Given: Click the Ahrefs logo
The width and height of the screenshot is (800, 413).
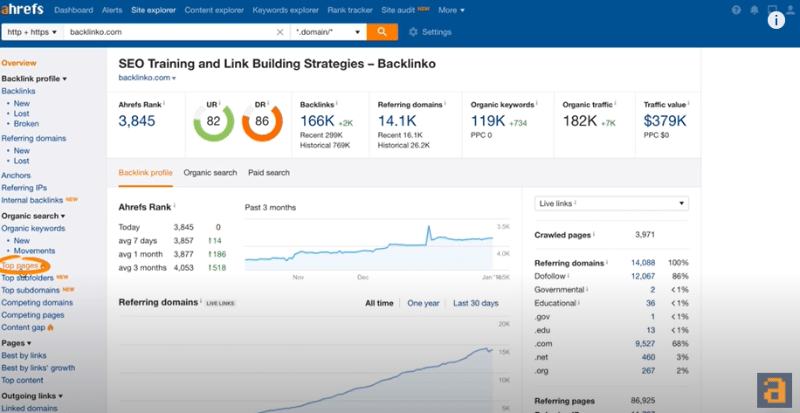Looking at the screenshot, I should tap(22, 10).
